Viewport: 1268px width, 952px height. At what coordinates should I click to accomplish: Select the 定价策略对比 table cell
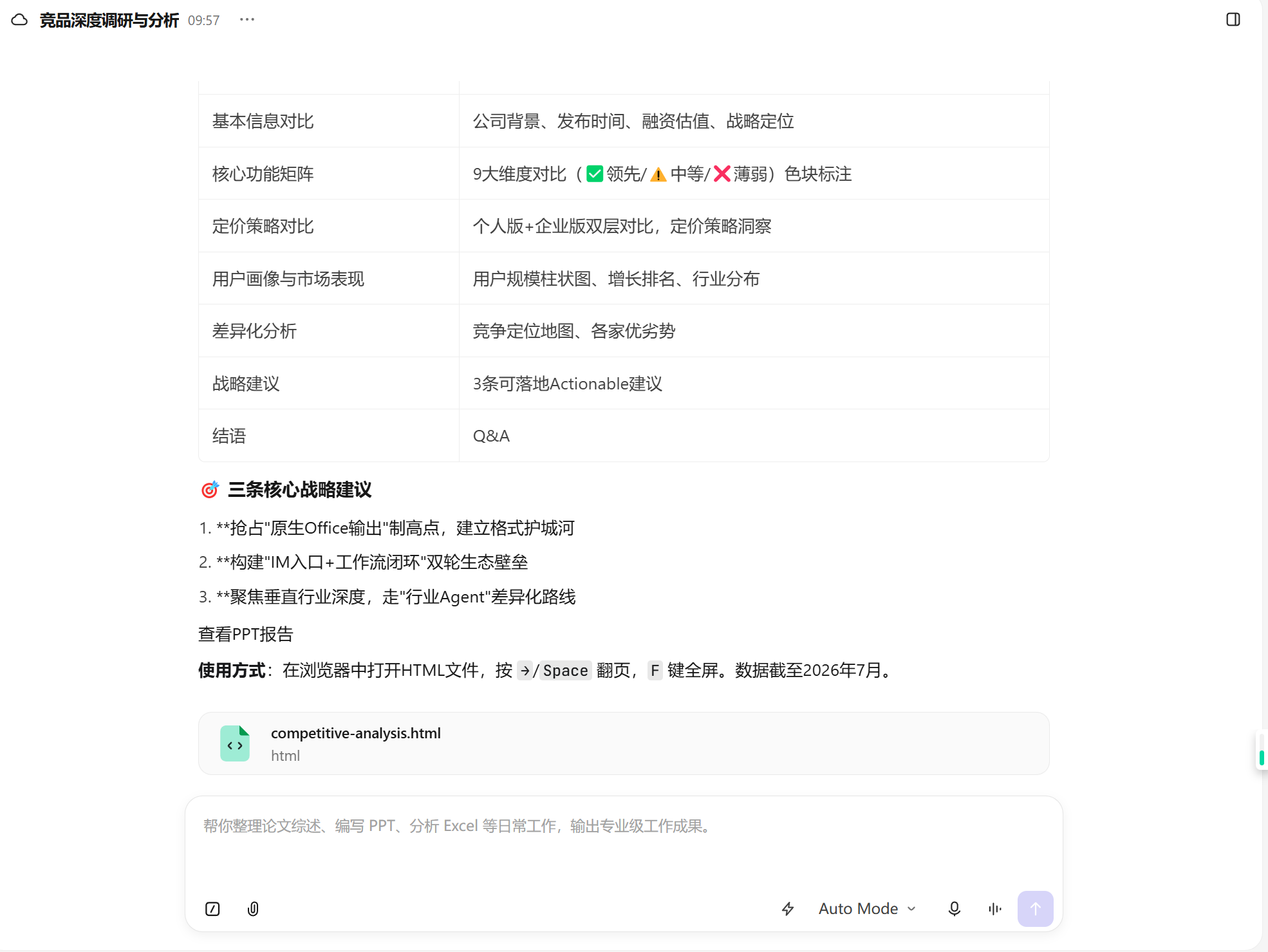tap(329, 226)
